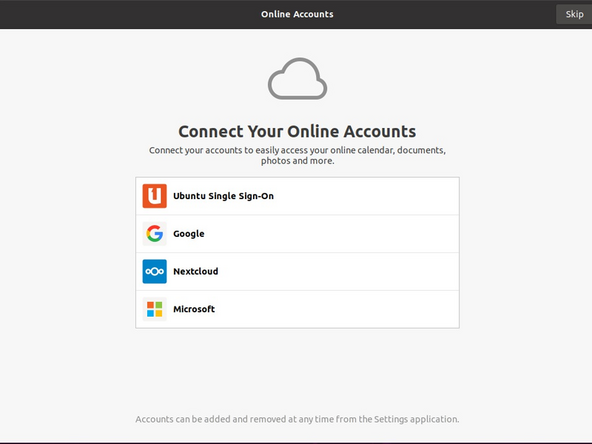Click the Online Accounts window title
592x444 pixels.
tap(297, 14)
